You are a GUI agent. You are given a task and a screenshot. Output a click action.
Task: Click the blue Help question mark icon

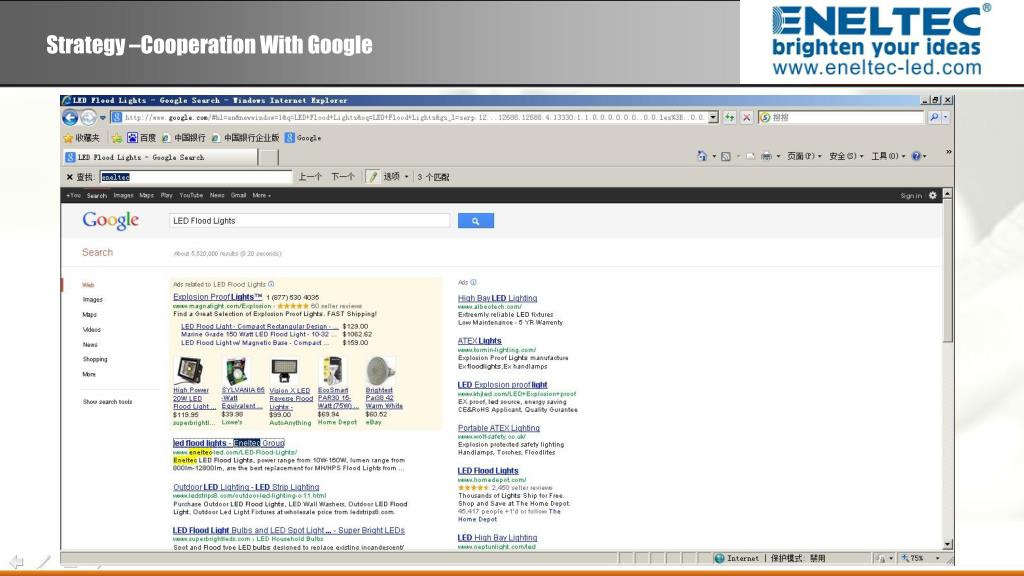[916, 156]
